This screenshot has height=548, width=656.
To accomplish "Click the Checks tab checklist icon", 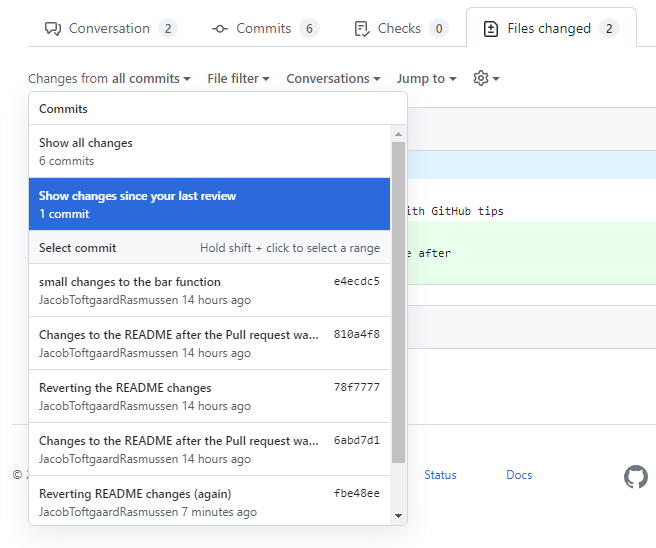I will (x=362, y=29).
